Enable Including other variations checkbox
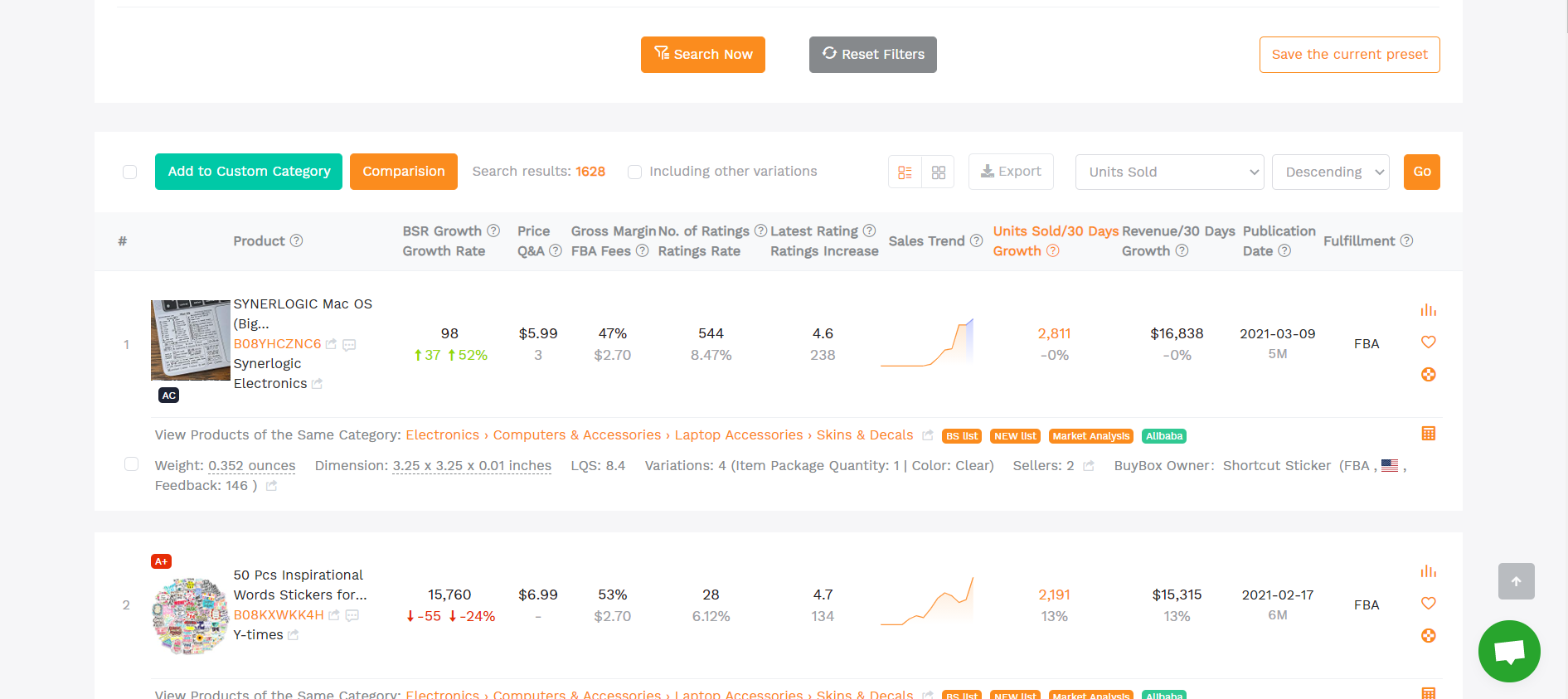 [635, 172]
